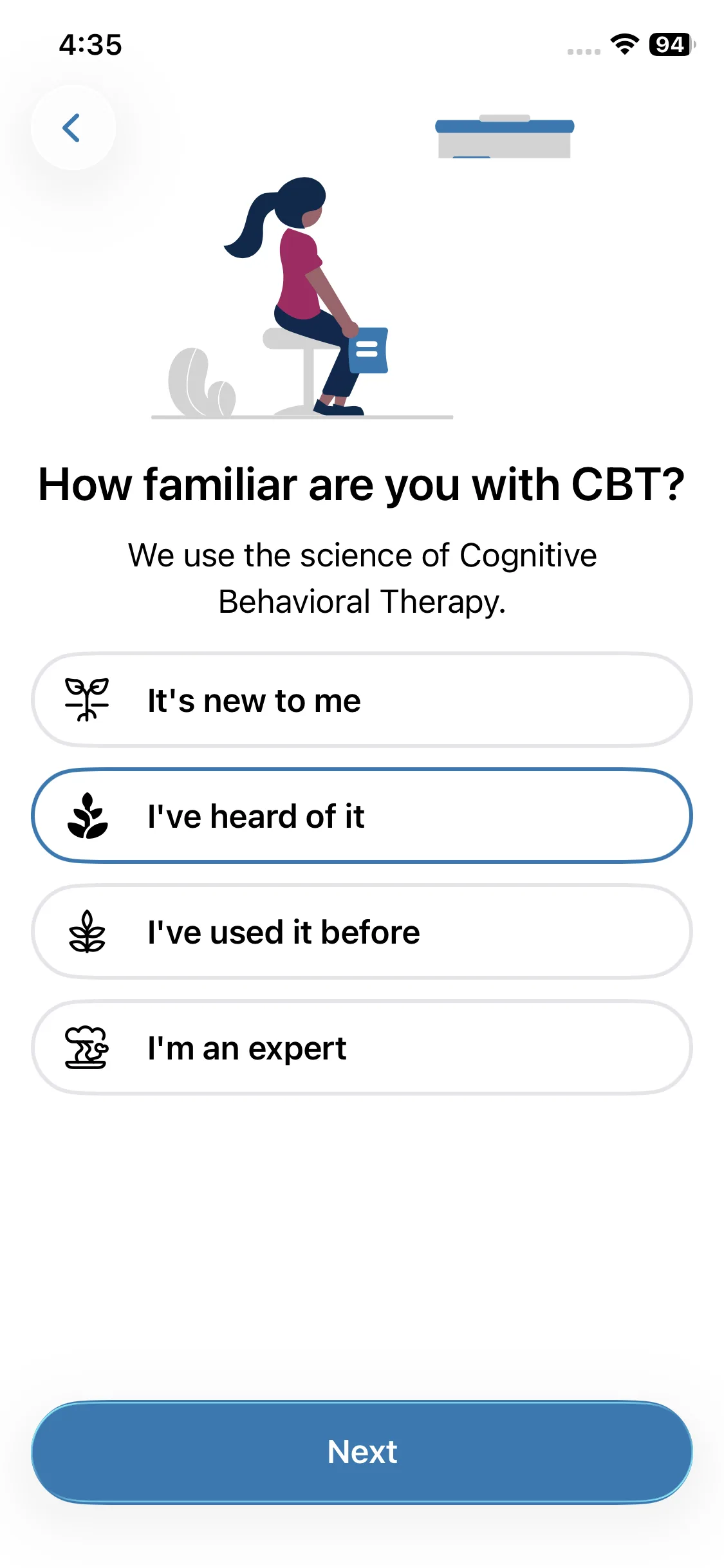Viewport: 724px width, 1568px height.
Task: Tap the Wi-Fi status icon
Action: (624, 44)
